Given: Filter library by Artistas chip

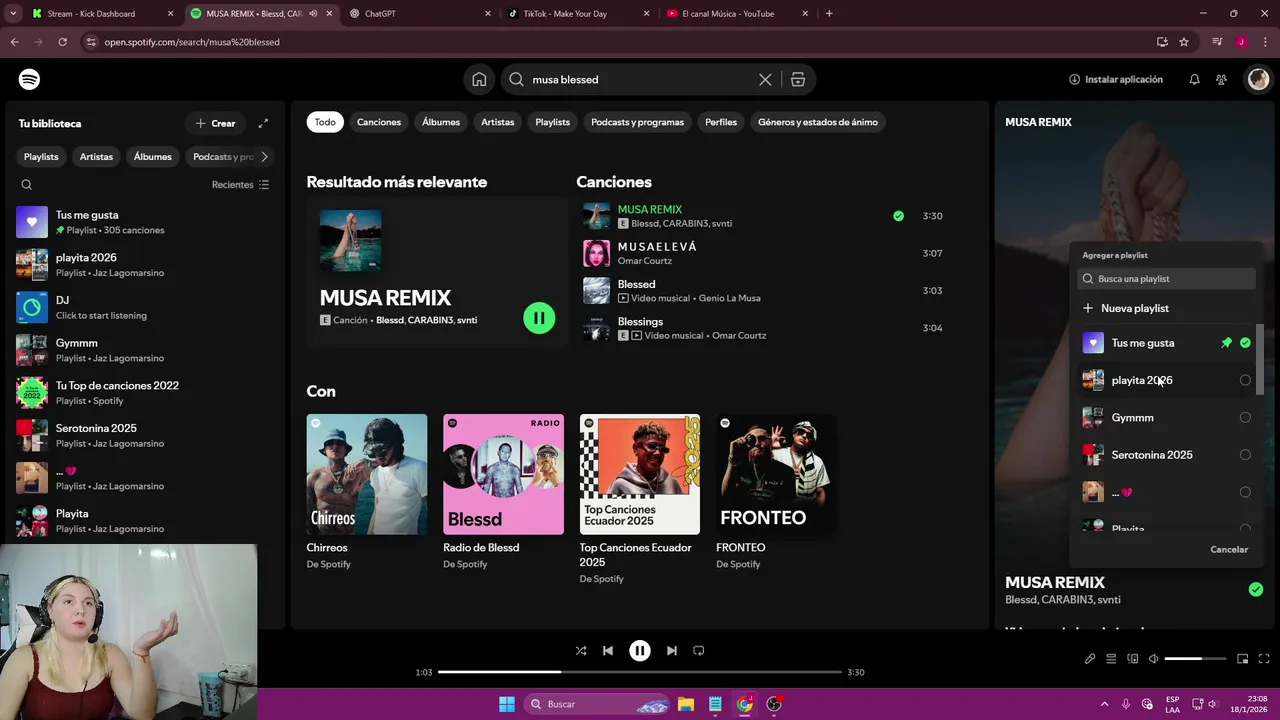Looking at the screenshot, I should click(x=96, y=156).
